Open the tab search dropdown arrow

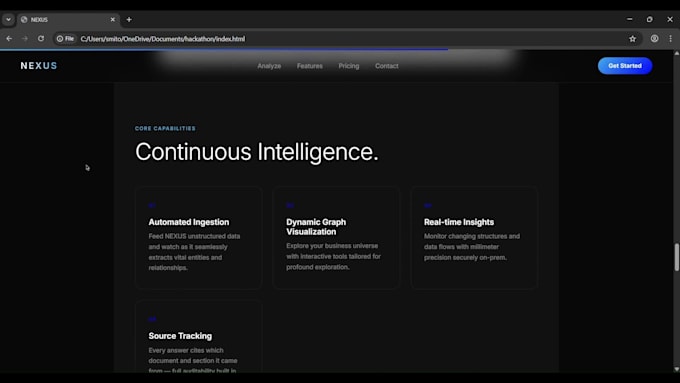coord(8,20)
